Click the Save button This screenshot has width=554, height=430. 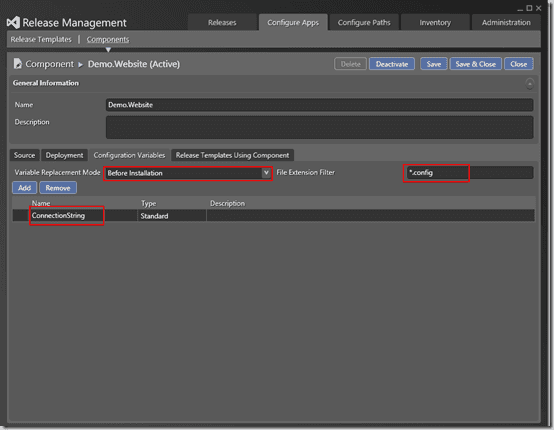(x=434, y=64)
